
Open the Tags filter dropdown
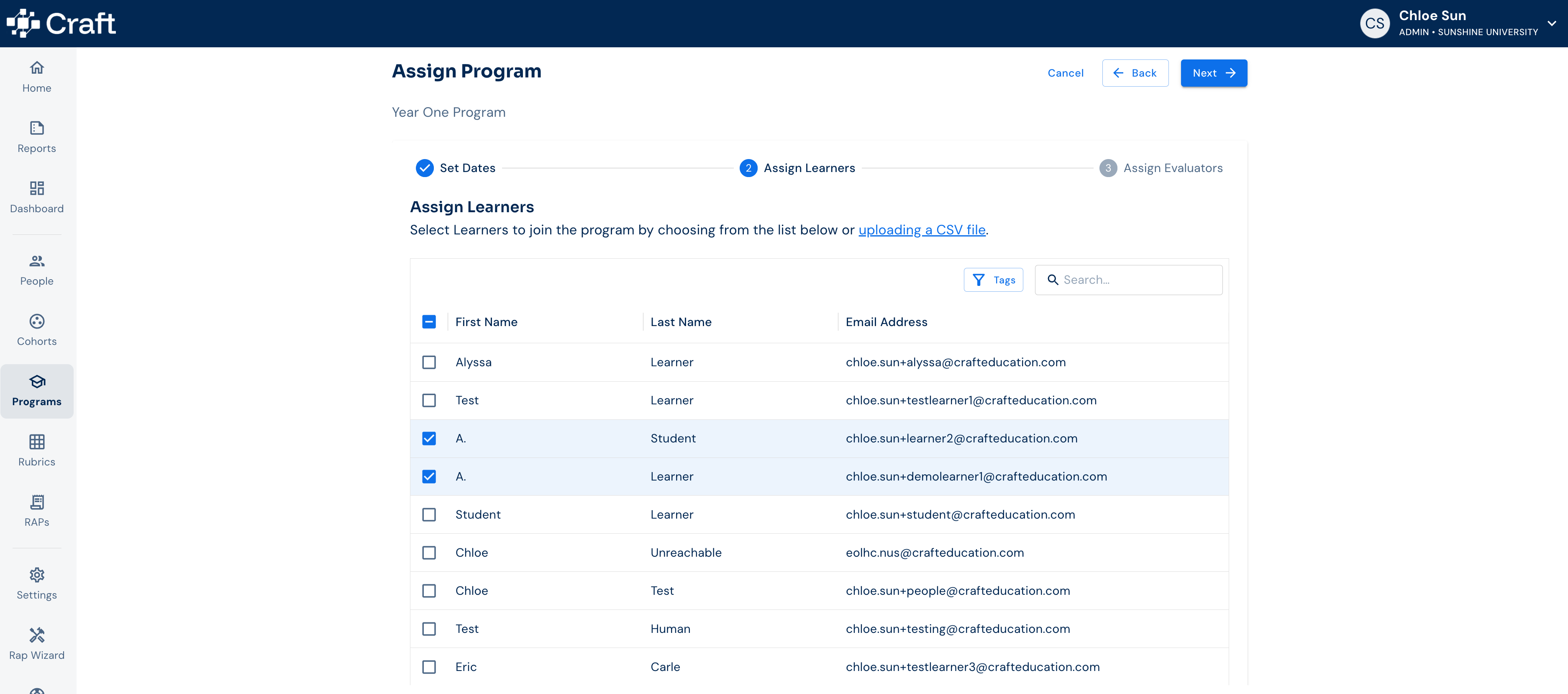pyautogui.click(x=994, y=280)
